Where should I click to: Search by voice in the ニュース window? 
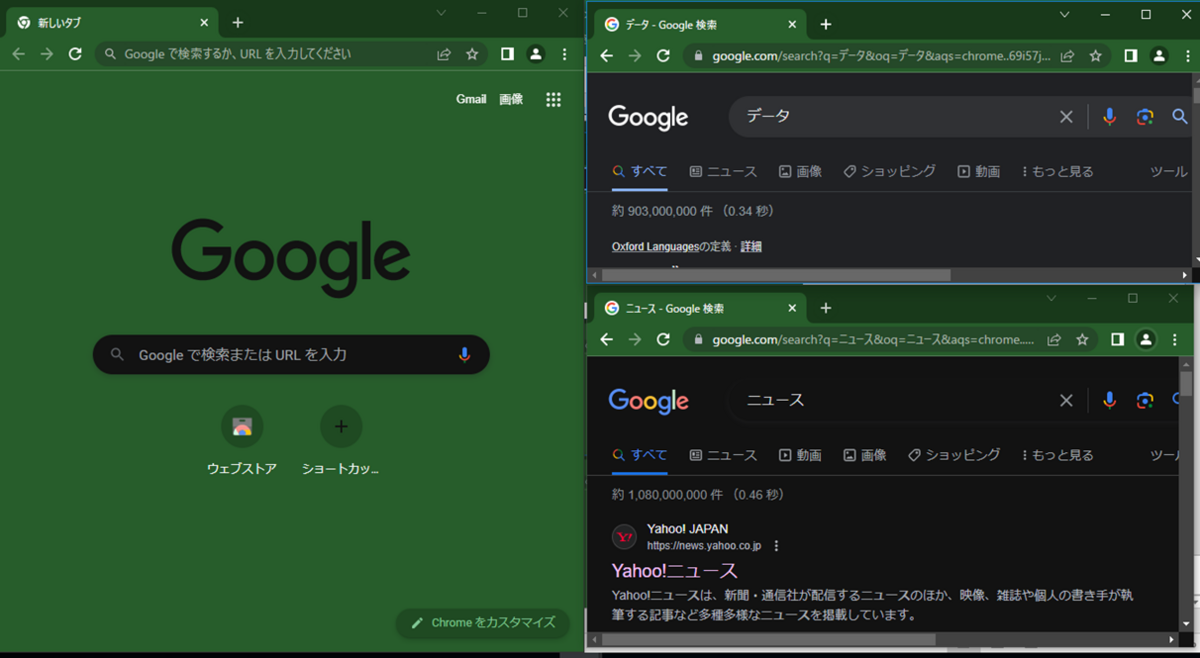1109,400
